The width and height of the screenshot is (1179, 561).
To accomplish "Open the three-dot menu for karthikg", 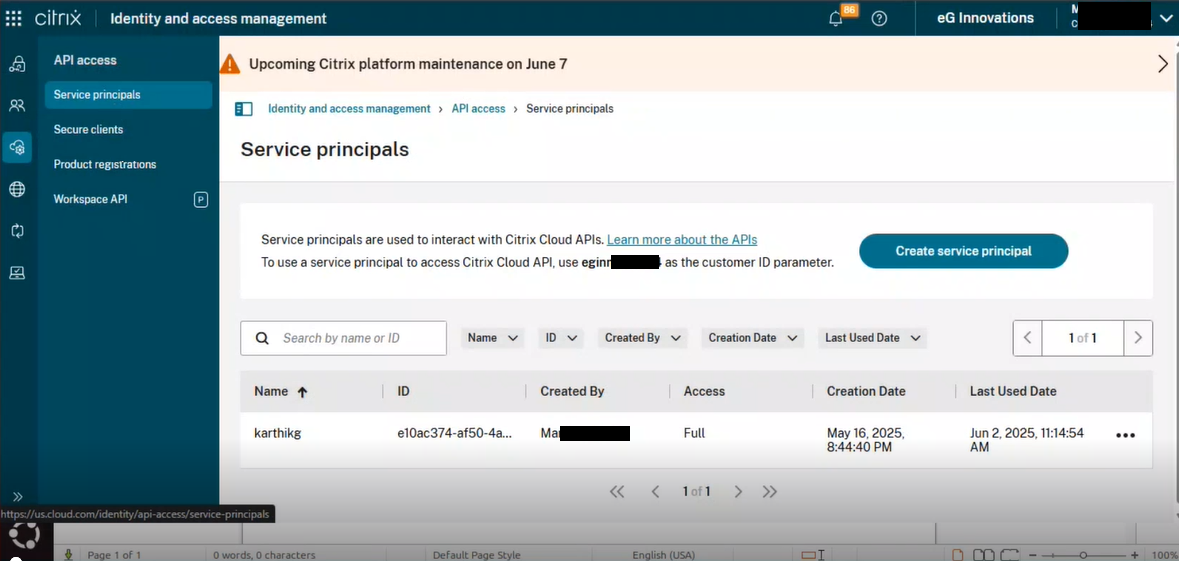I will (x=1125, y=435).
